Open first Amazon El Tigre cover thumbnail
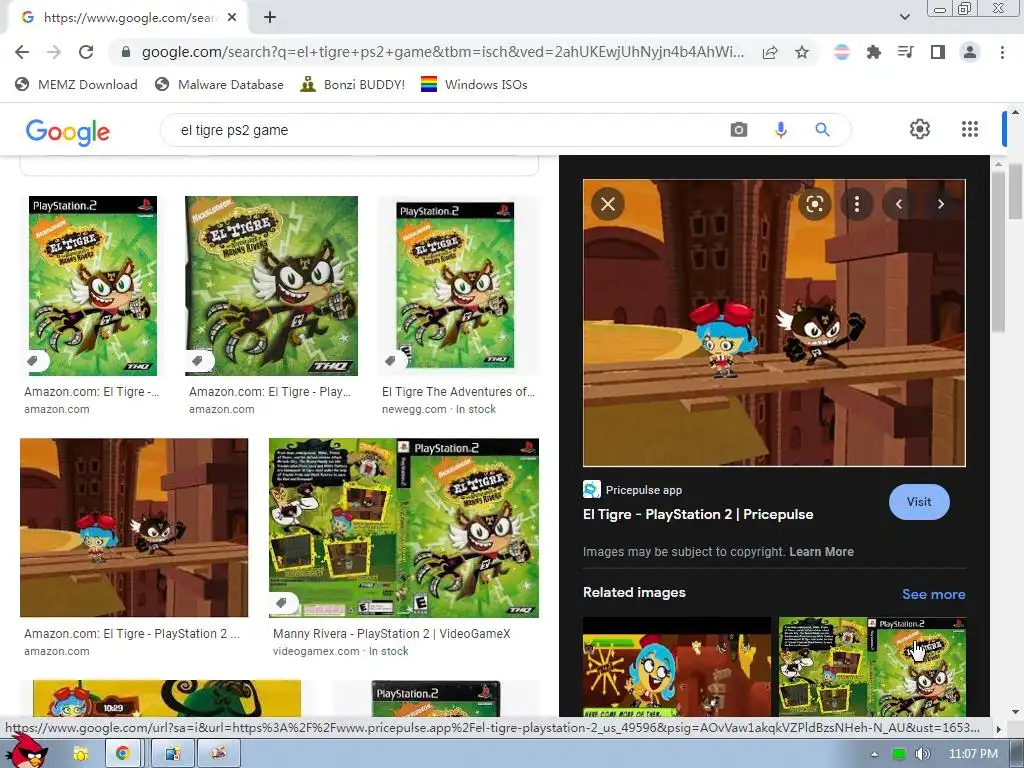This screenshot has width=1024, height=768. click(x=93, y=286)
